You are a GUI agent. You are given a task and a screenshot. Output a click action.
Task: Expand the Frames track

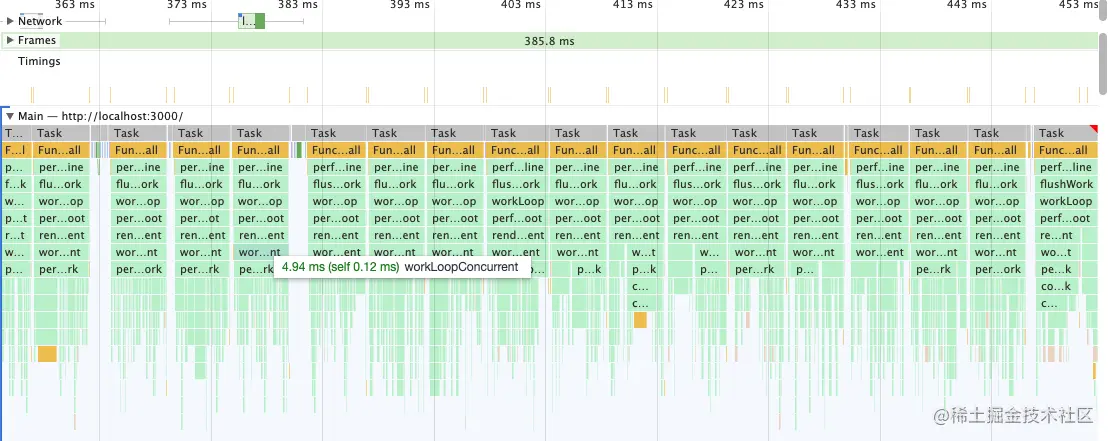point(10,40)
